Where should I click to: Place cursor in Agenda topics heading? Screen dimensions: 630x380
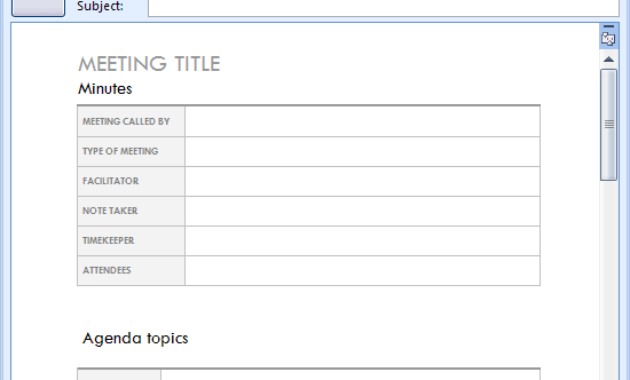(x=135, y=339)
